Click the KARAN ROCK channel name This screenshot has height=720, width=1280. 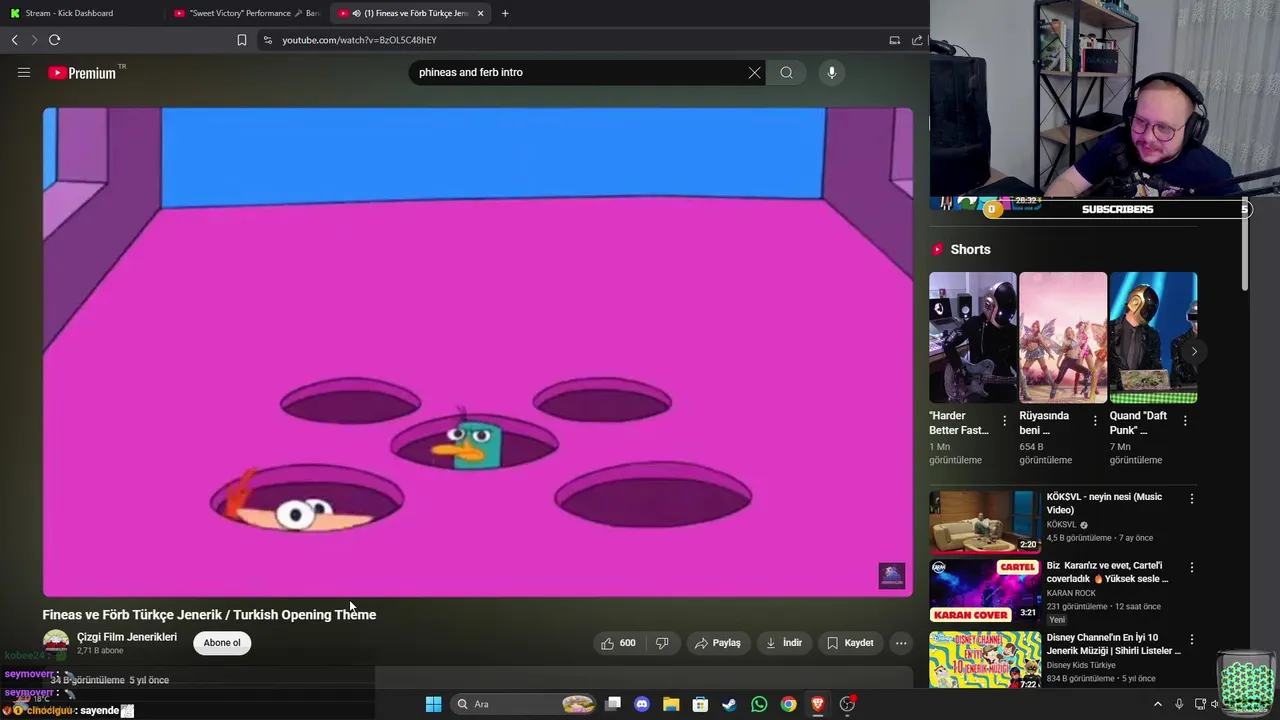(x=1071, y=593)
